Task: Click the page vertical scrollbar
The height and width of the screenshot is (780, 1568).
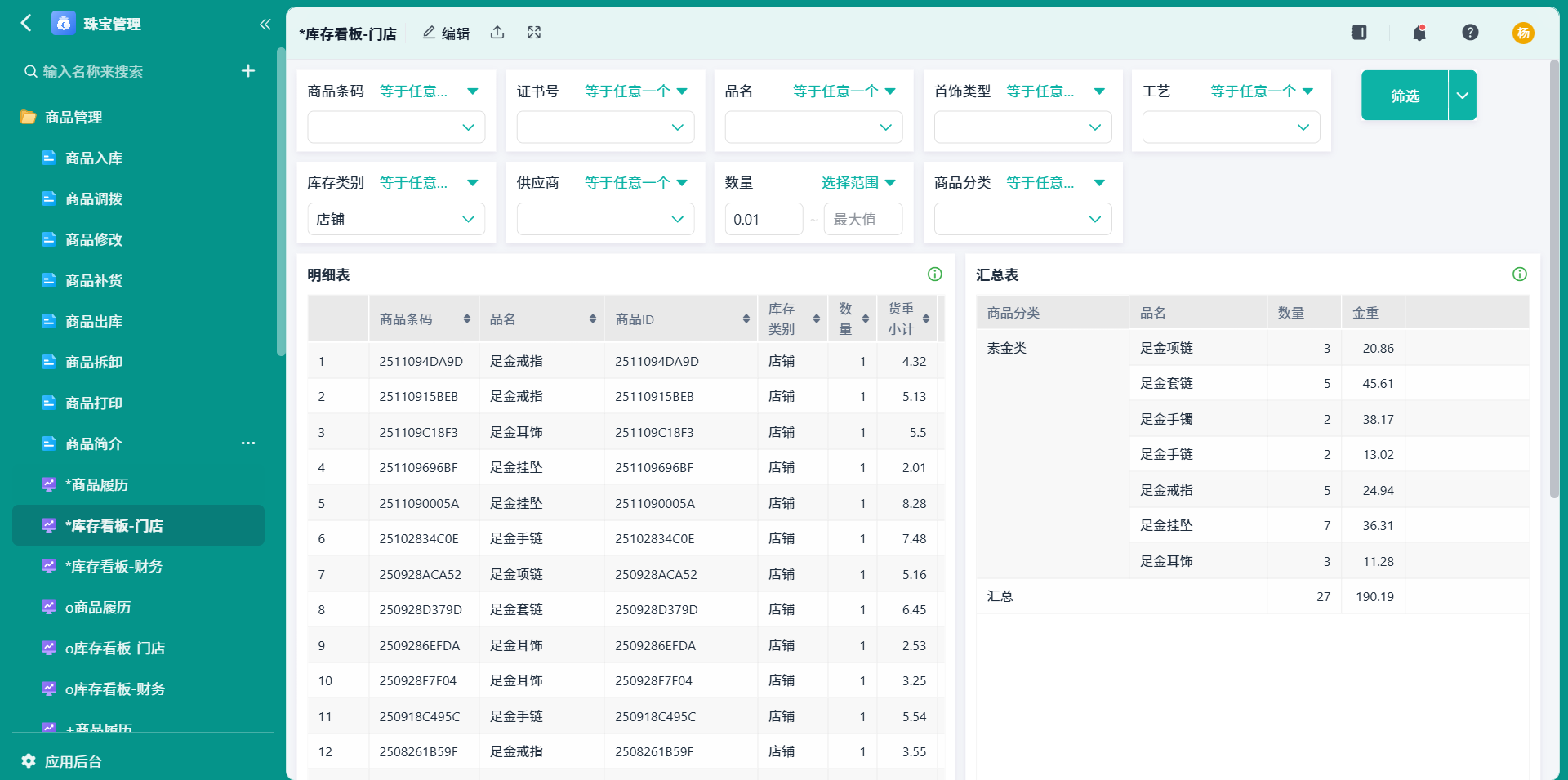Action: pyautogui.click(x=1554, y=278)
